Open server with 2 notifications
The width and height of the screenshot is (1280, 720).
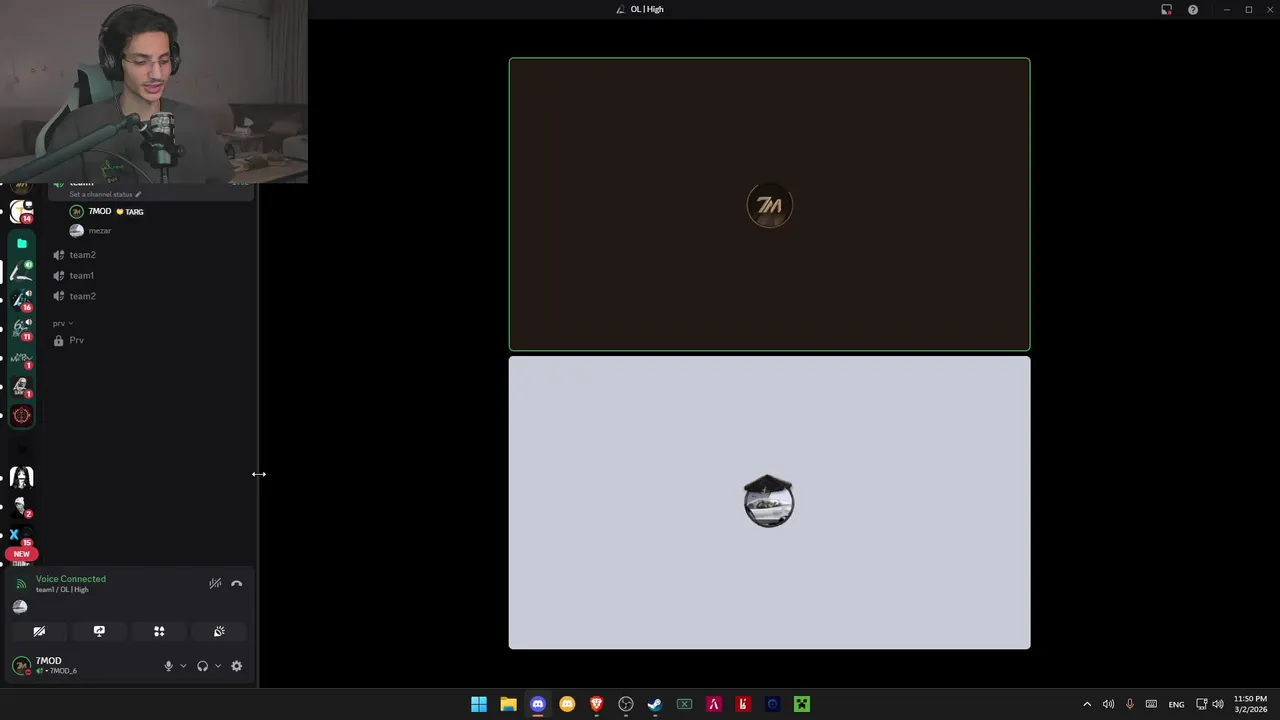point(21,507)
